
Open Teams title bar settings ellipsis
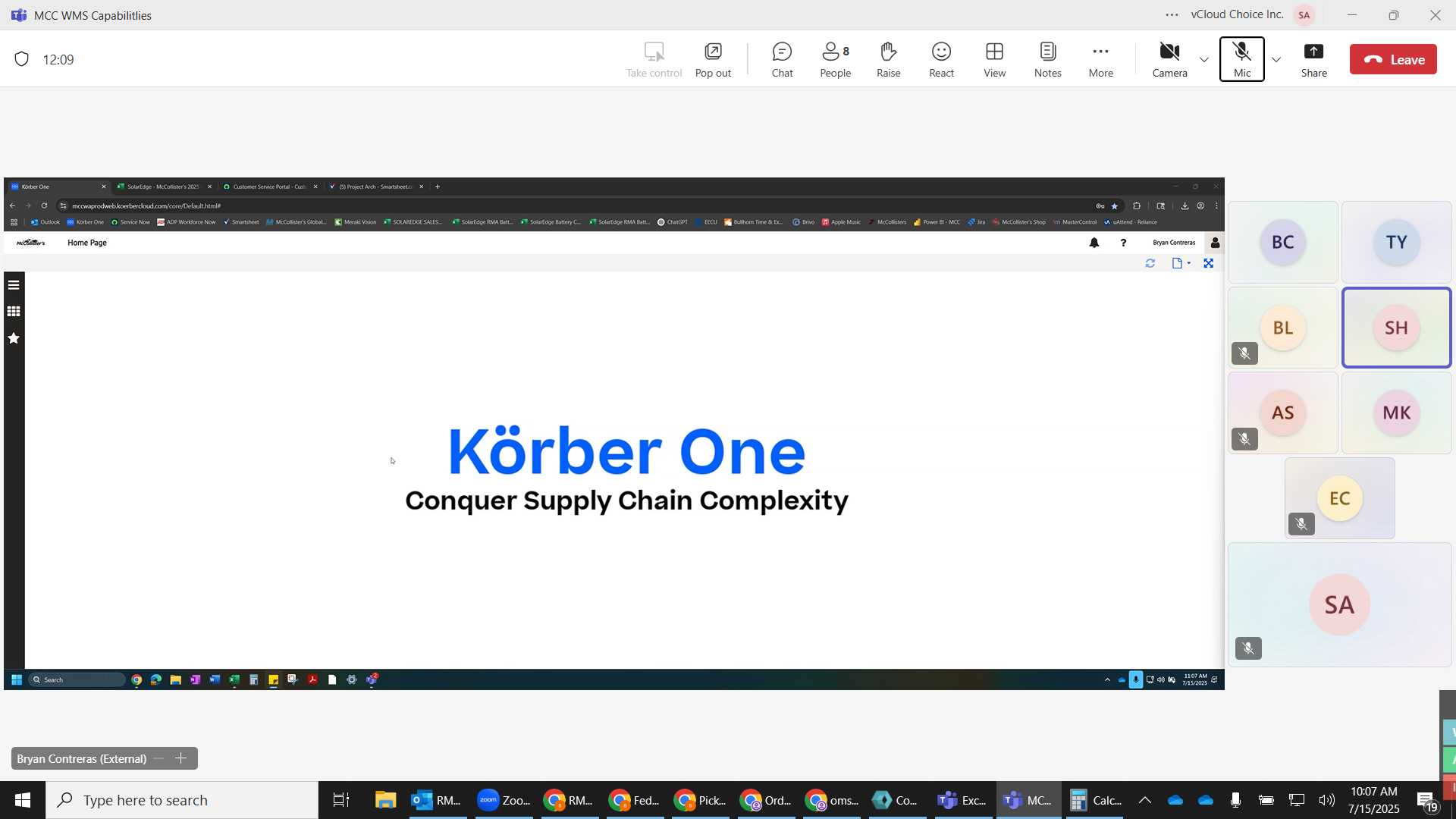1172,14
